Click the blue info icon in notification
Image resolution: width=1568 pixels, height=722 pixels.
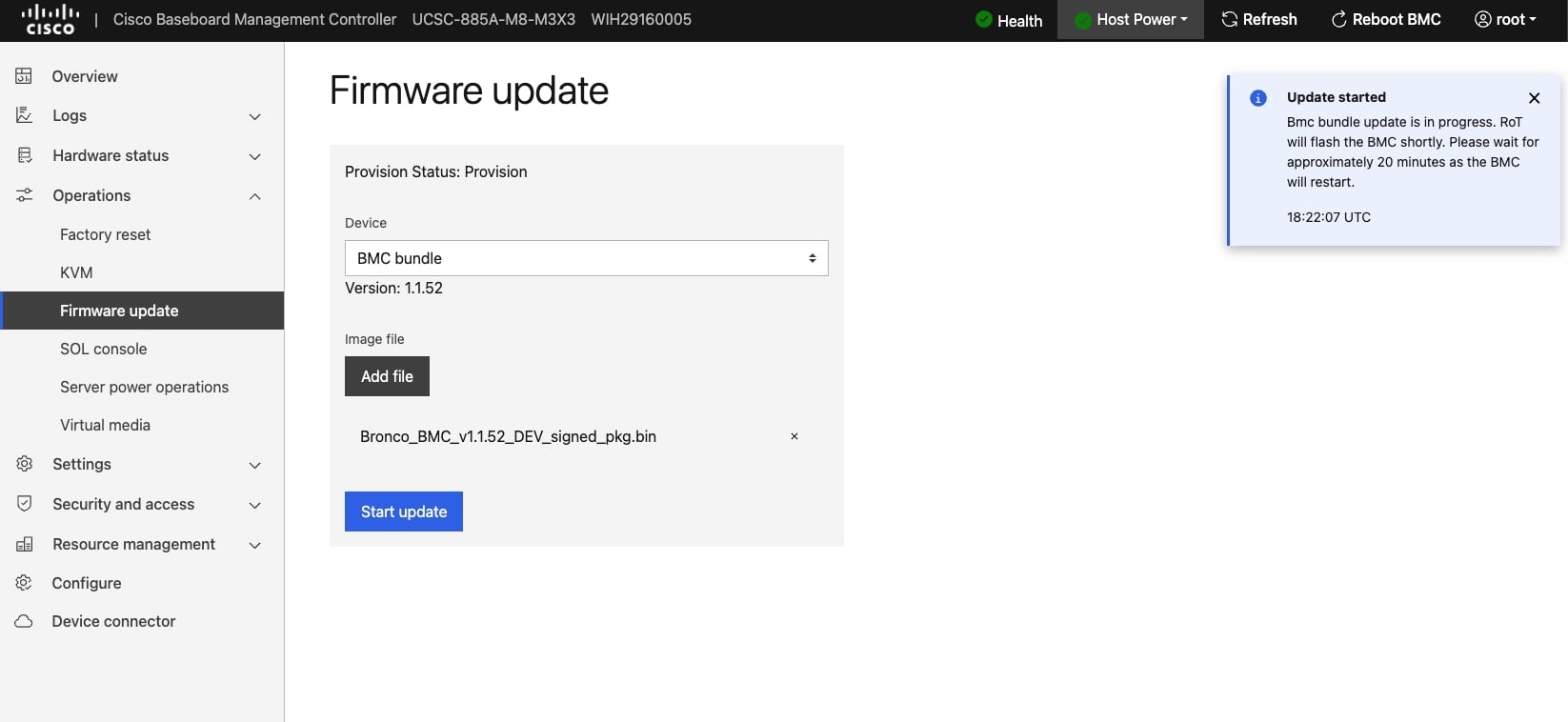(x=1258, y=98)
